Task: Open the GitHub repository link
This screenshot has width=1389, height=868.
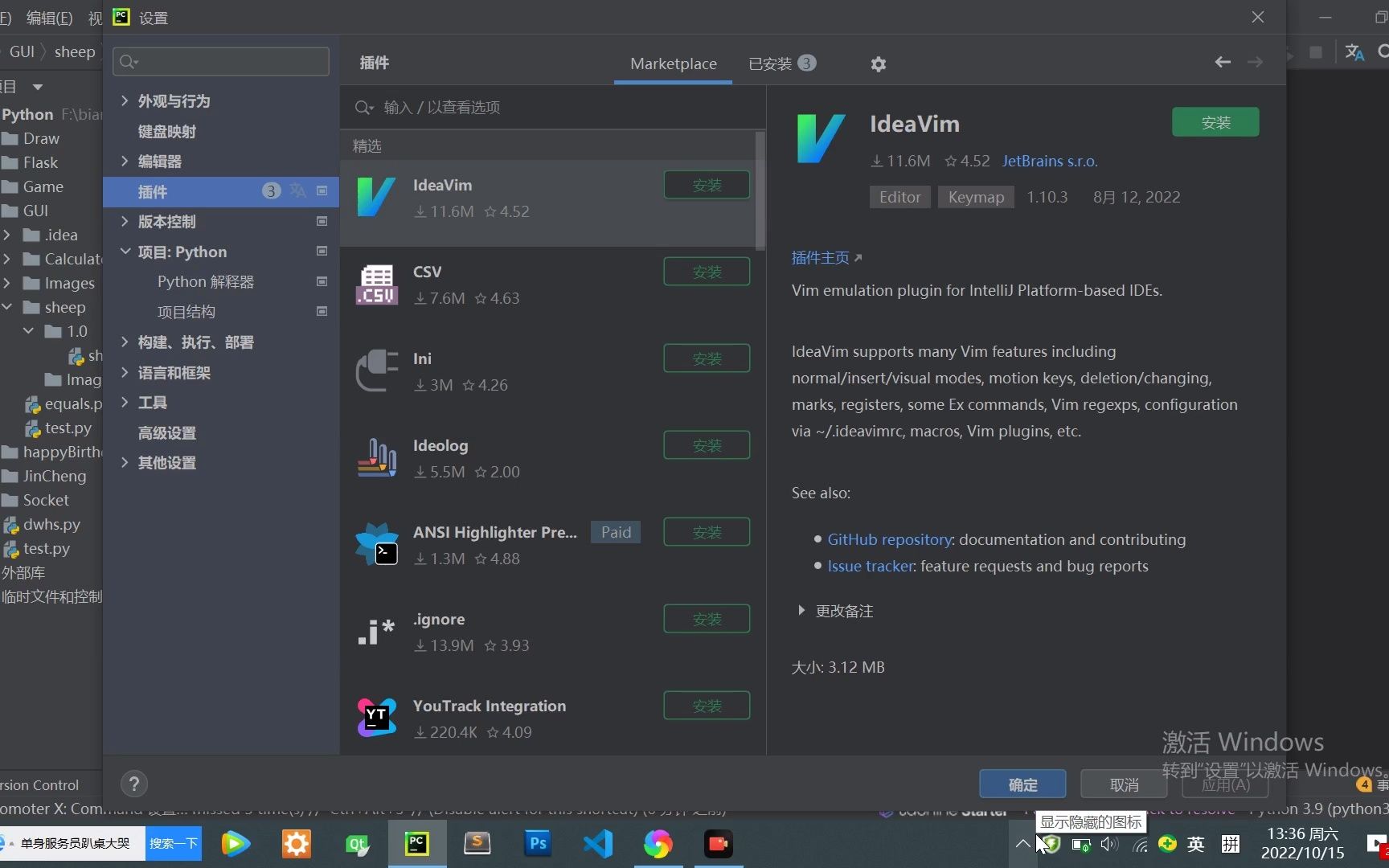Action: pyautogui.click(x=890, y=539)
